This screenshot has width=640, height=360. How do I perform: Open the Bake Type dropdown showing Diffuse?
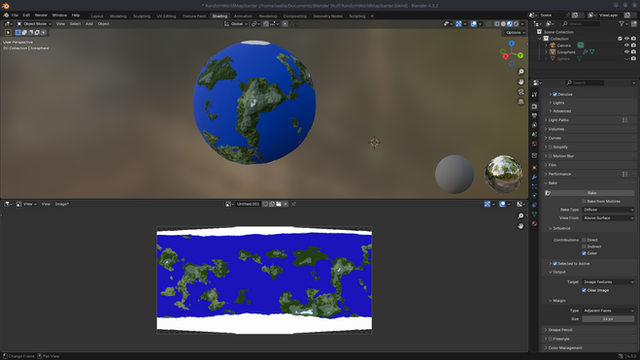click(608, 209)
